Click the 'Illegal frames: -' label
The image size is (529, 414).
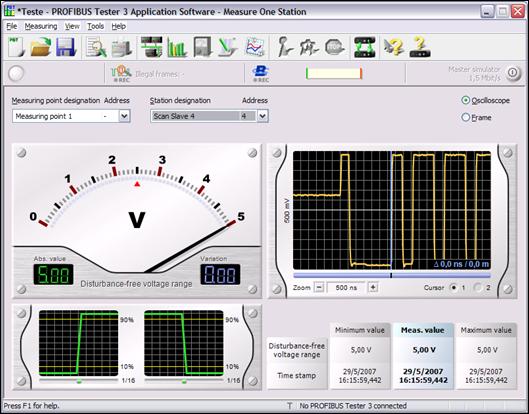pyautogui.click(x=160, y=74)
